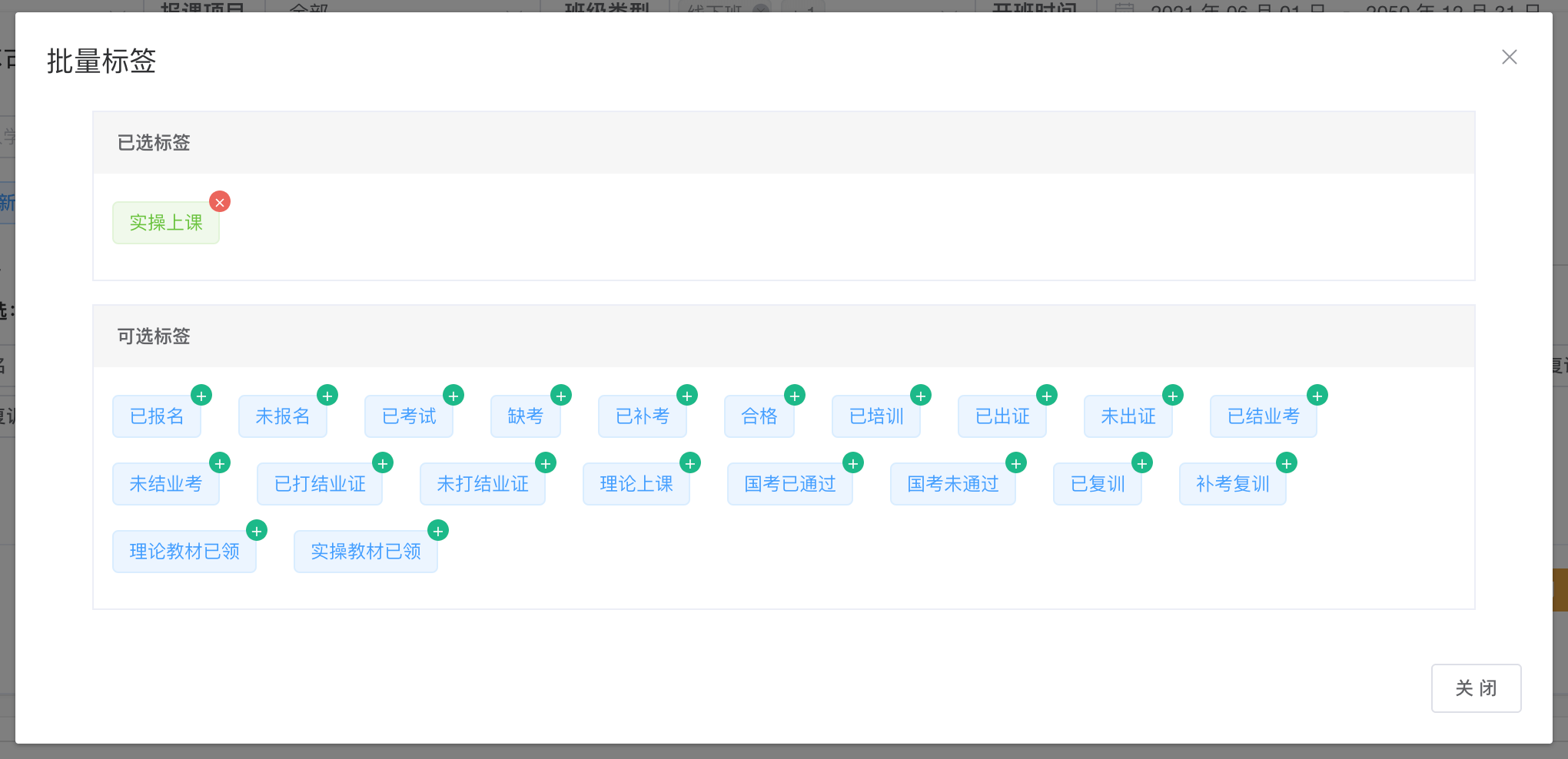Screen dimensions: 1568x759
Task: Click the plus icon on 国考已通过 tag
Action: tap(853, 463)
